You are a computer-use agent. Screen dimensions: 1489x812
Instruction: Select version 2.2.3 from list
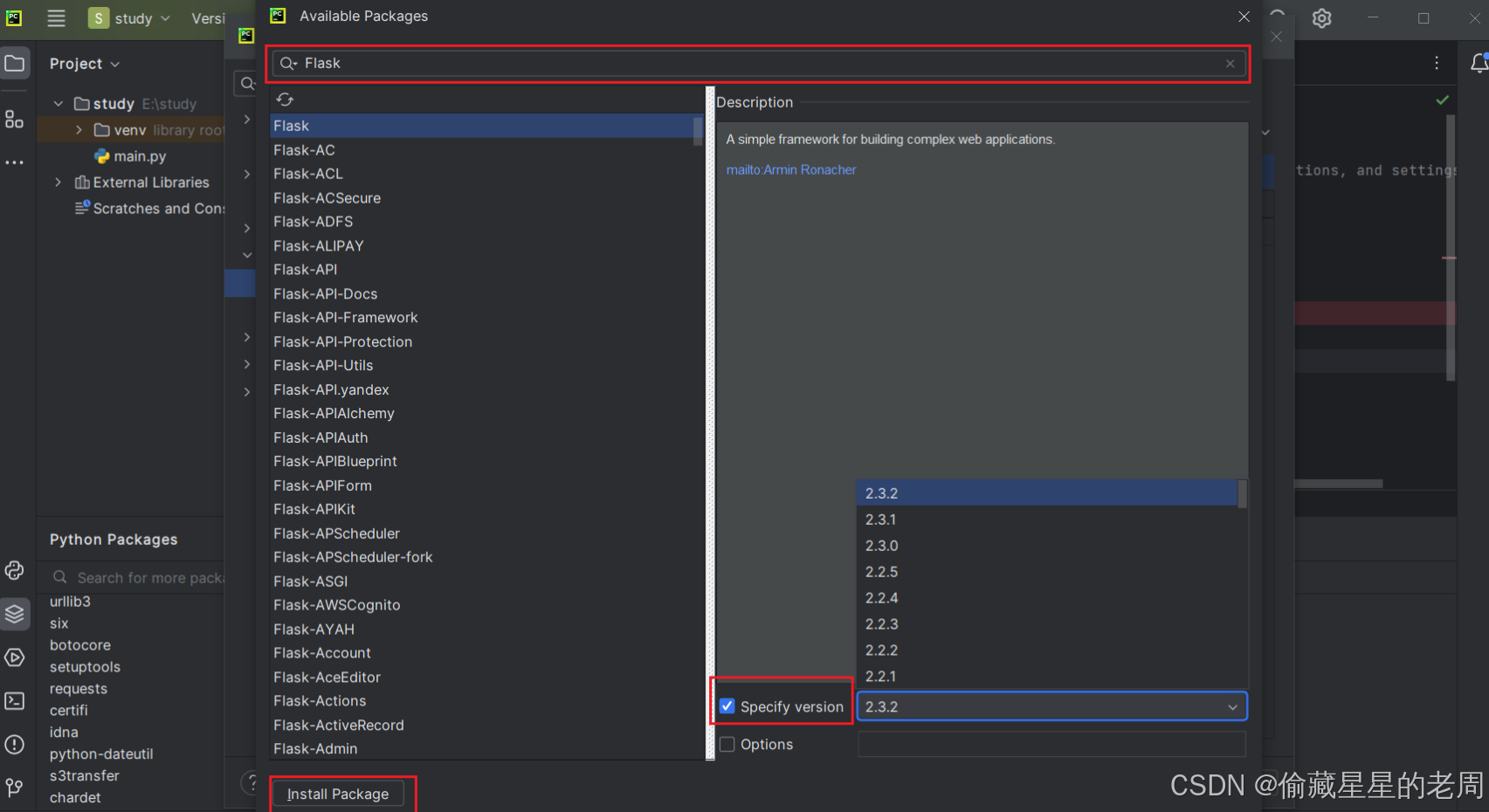(x=1047, y=624)
